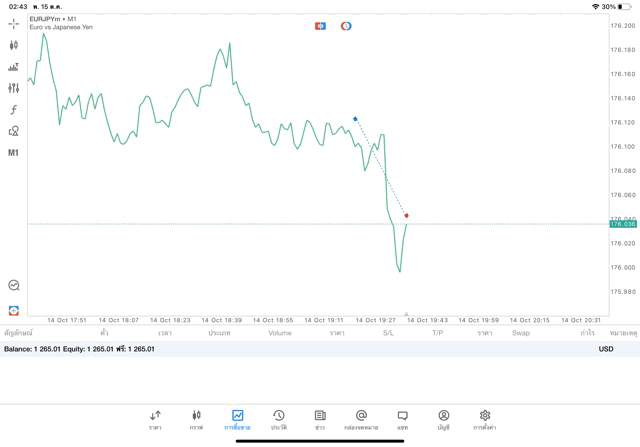The width and height of the screenshot is (640, 447).
Task: Switch to the ประวัติ (History) tab
Action: [x=279, y=420]
